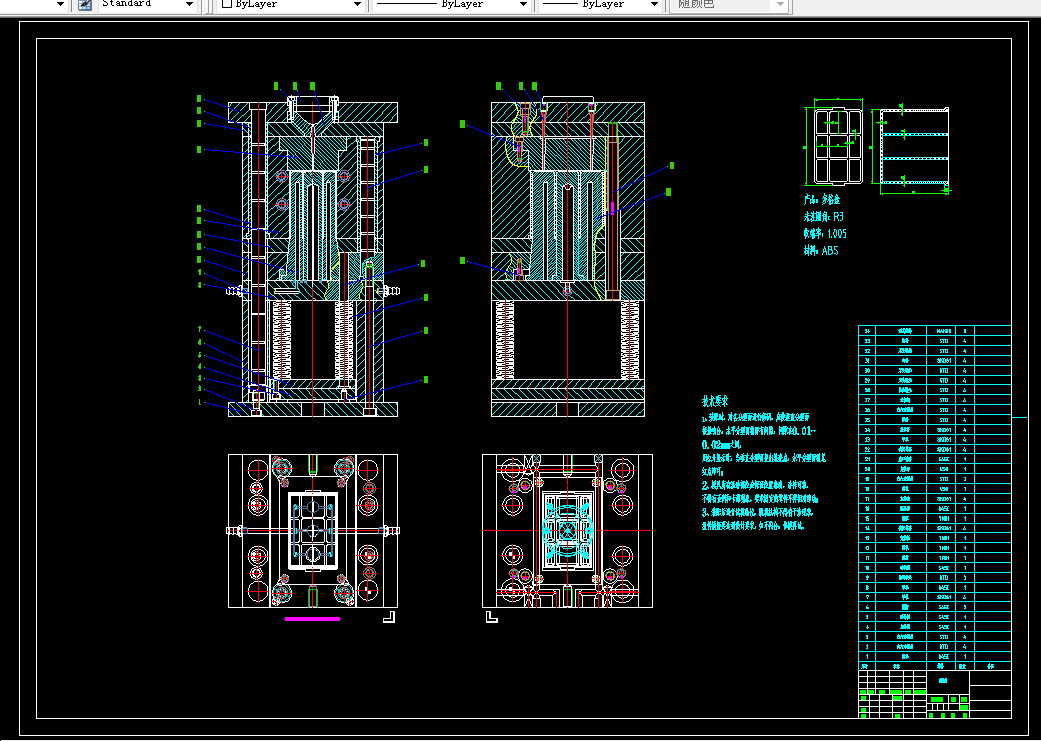Select the plan view above the magenta bar
This screenshot has height=741, width=1041.
coord(313,531)
